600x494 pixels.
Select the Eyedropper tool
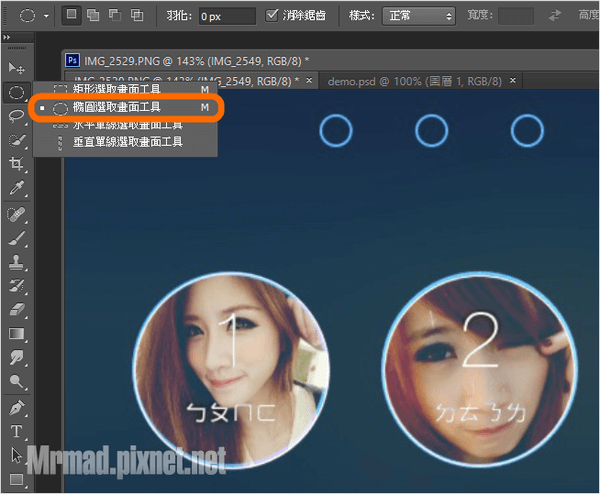[x=17, y=188]
